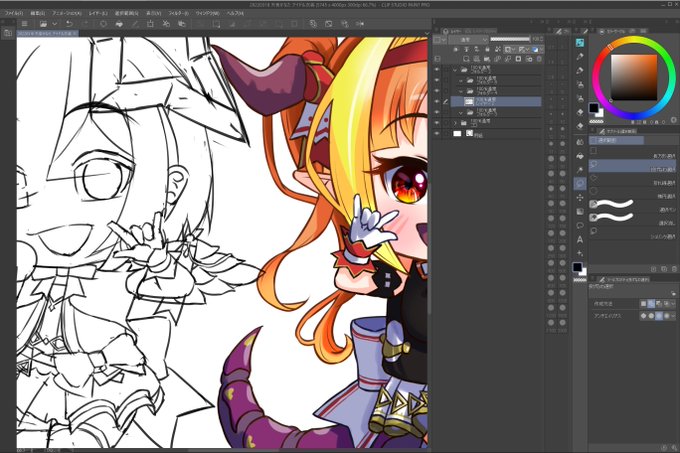The height and width of the screenshot is (453, 680).
Task: Select the Move Layer tool icon
Action: click(x=580, y=198)
